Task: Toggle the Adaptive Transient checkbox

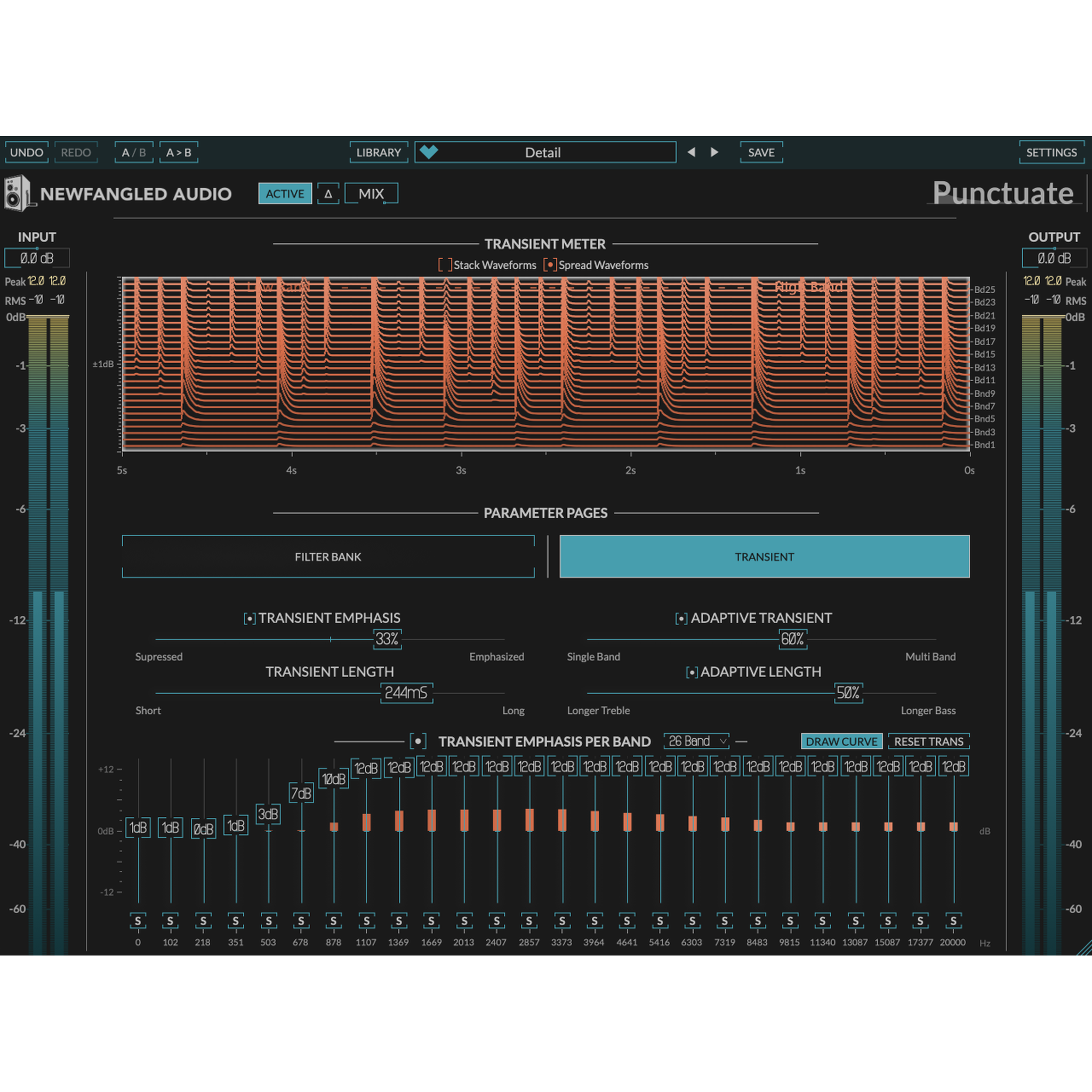Action: (681, 619)
